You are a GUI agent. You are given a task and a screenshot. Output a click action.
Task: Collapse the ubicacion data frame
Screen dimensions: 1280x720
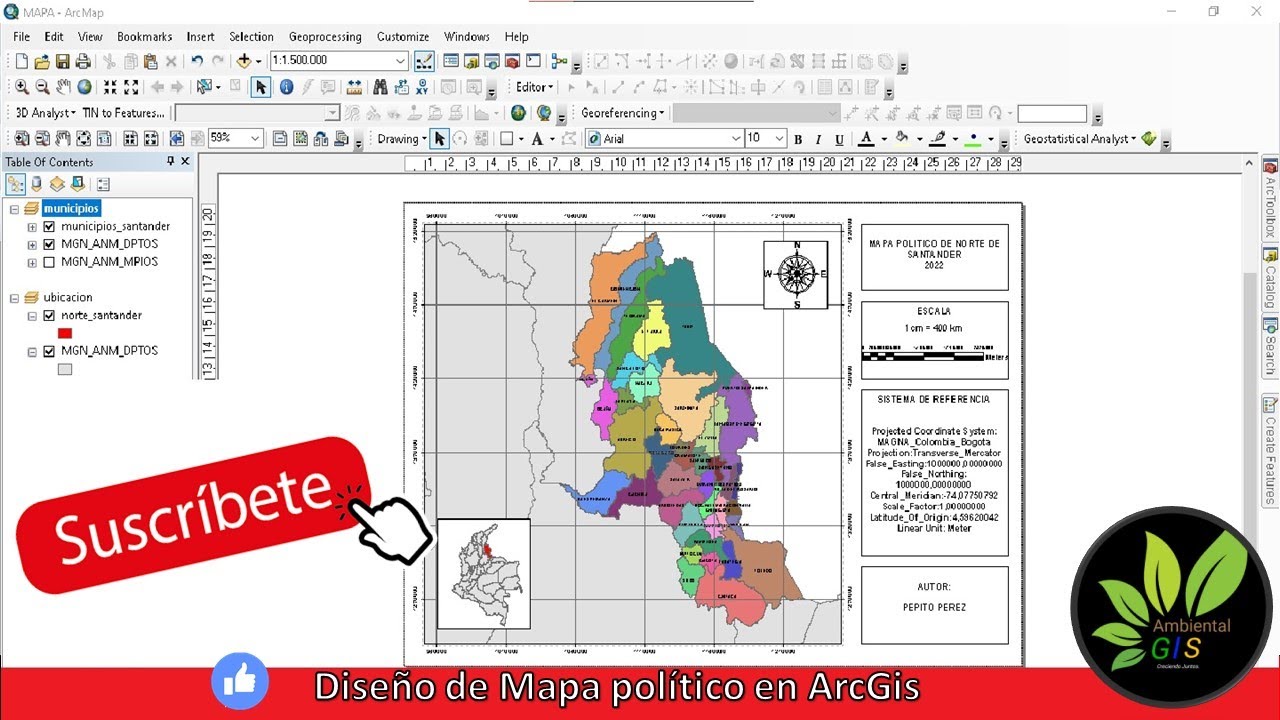coord(14,297)
